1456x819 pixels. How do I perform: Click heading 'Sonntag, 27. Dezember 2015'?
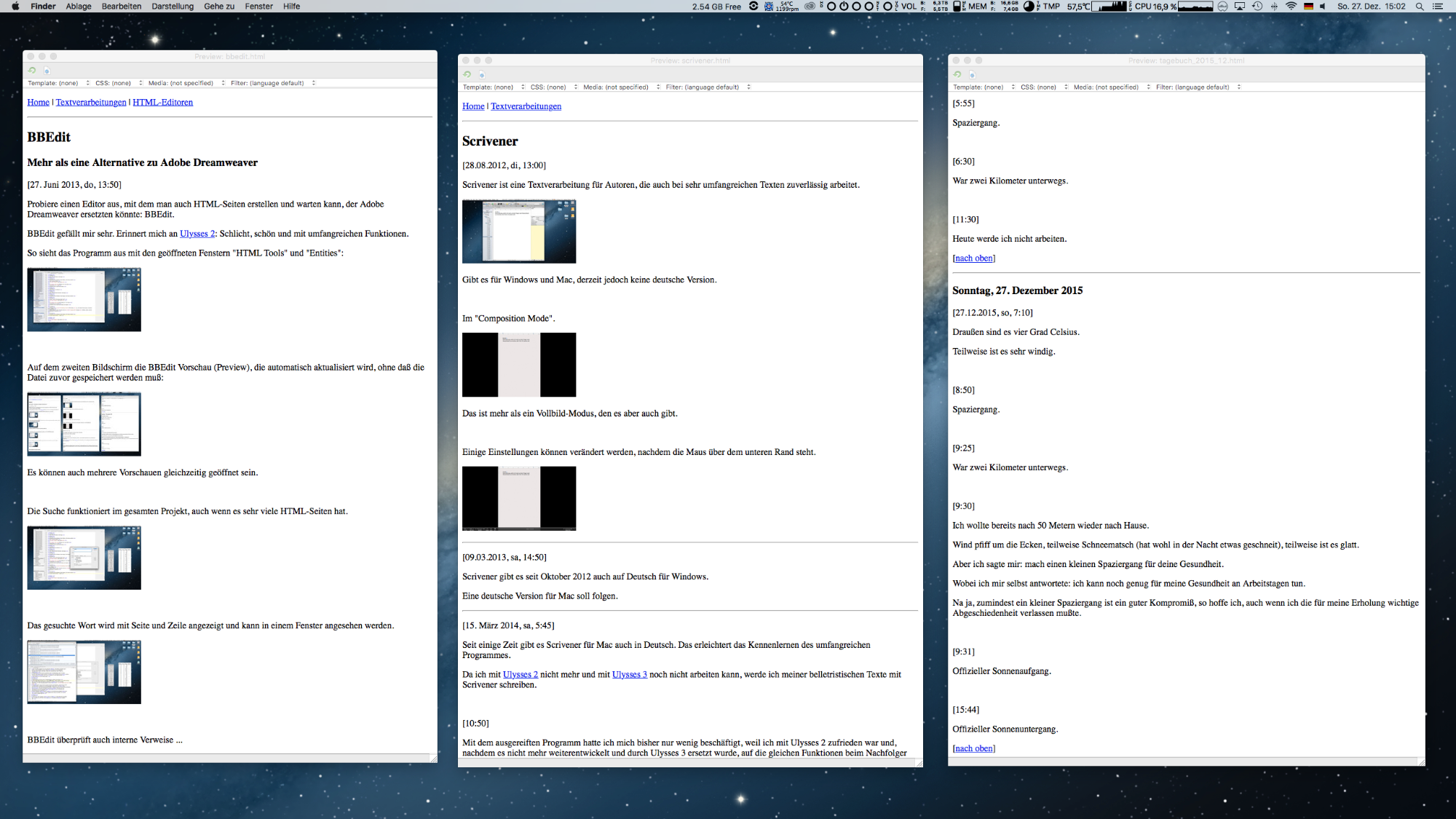(x=1018, y=290)
